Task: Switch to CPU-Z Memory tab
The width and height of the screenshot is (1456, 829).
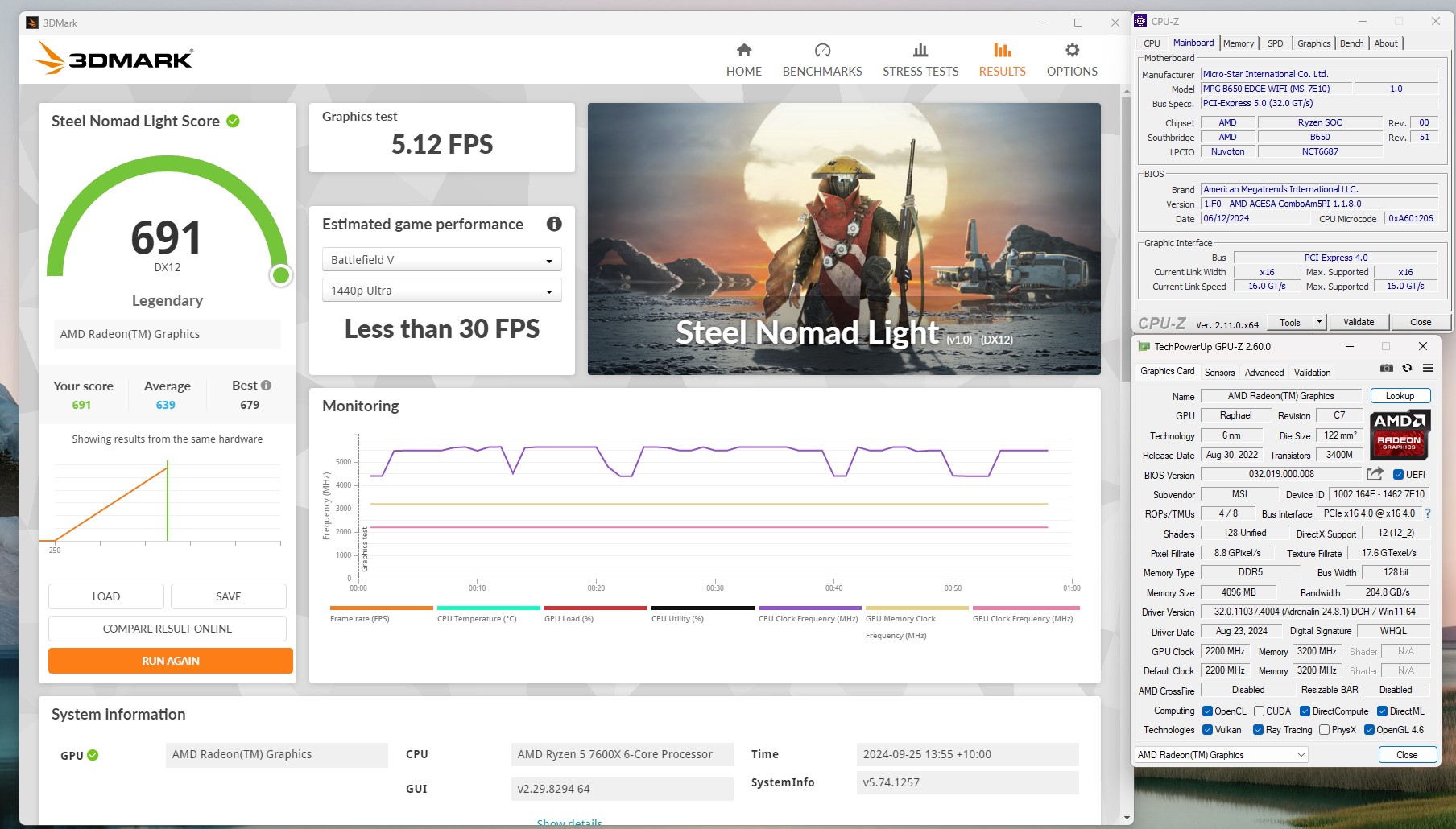Action: 1238,43
